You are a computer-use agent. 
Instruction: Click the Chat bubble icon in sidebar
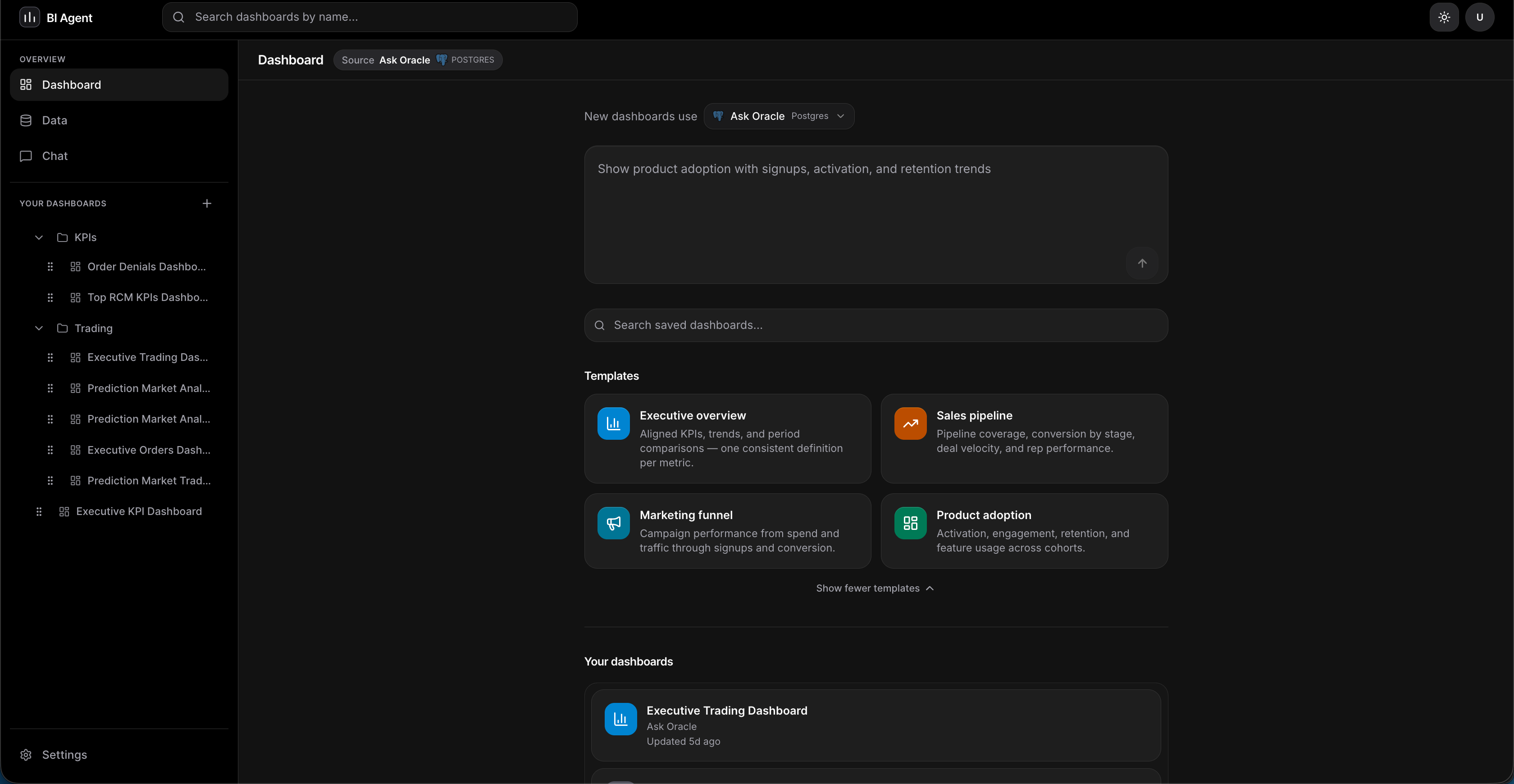tap(26, 156)
